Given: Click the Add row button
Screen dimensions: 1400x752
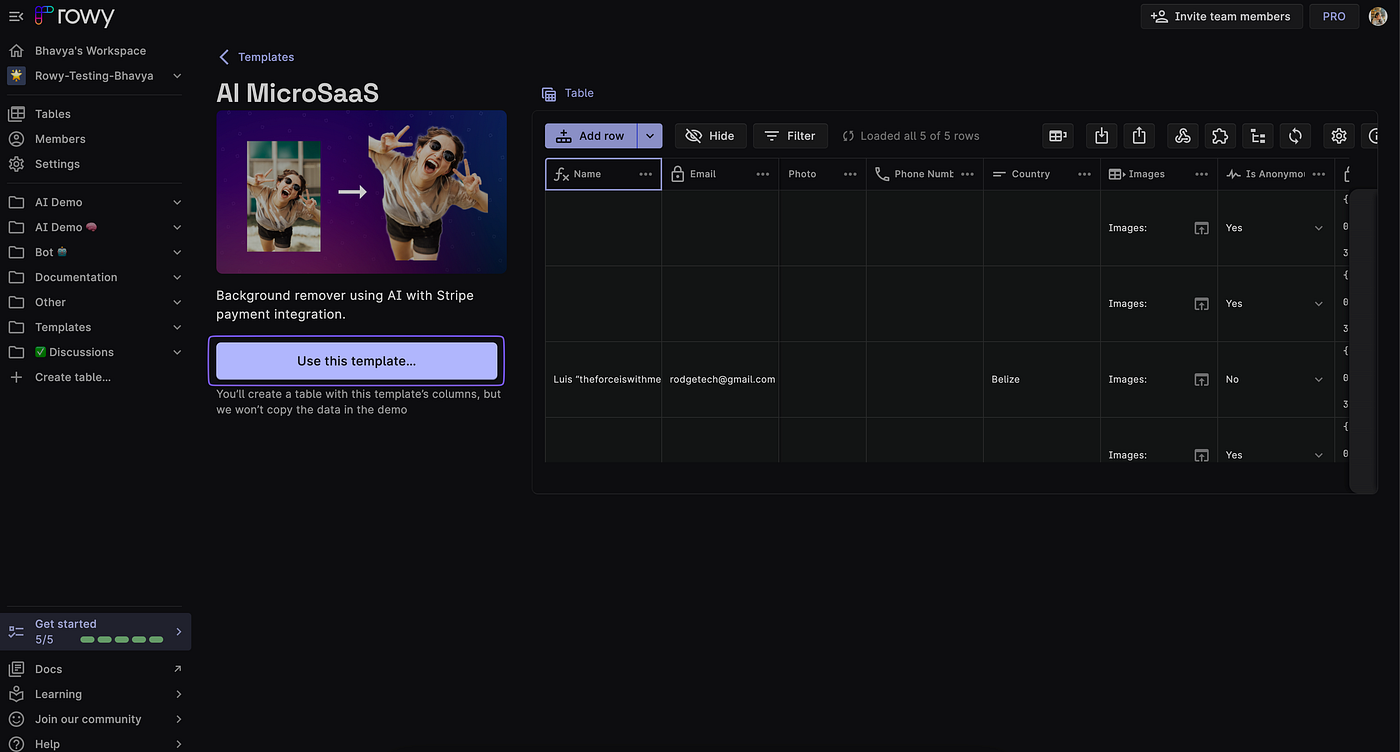Looking at the screenshot, I should [591, 136].
